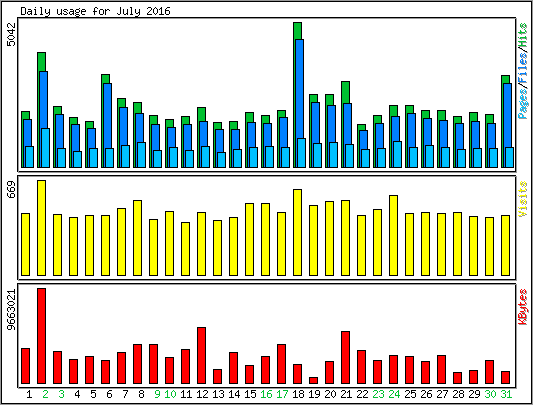Select day 18 on the date axis
This screenshot has height=405, width=533.
click(x=298, y=394)
